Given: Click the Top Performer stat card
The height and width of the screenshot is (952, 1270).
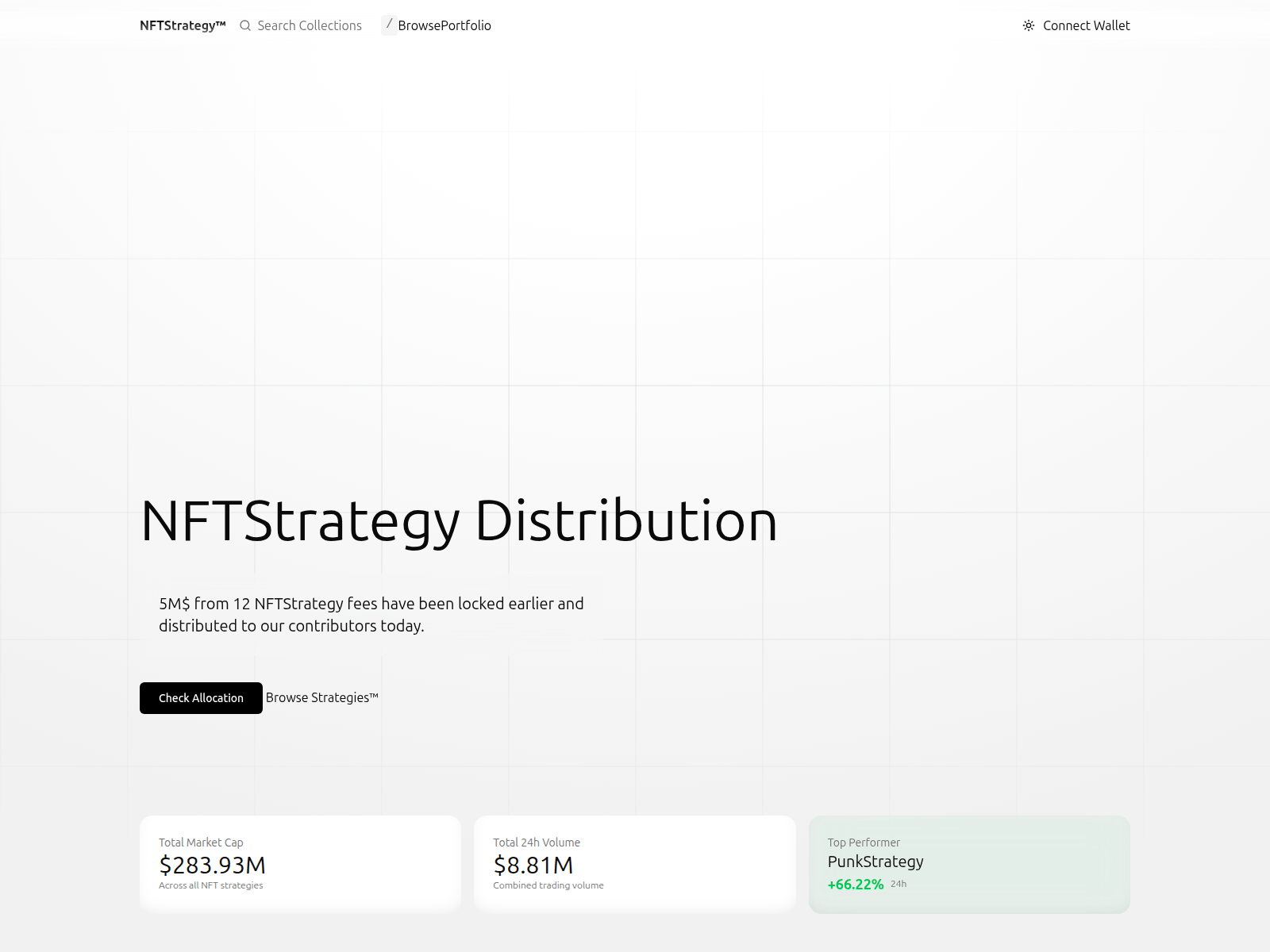Looking at the screenshot, I should pos(968,862).
